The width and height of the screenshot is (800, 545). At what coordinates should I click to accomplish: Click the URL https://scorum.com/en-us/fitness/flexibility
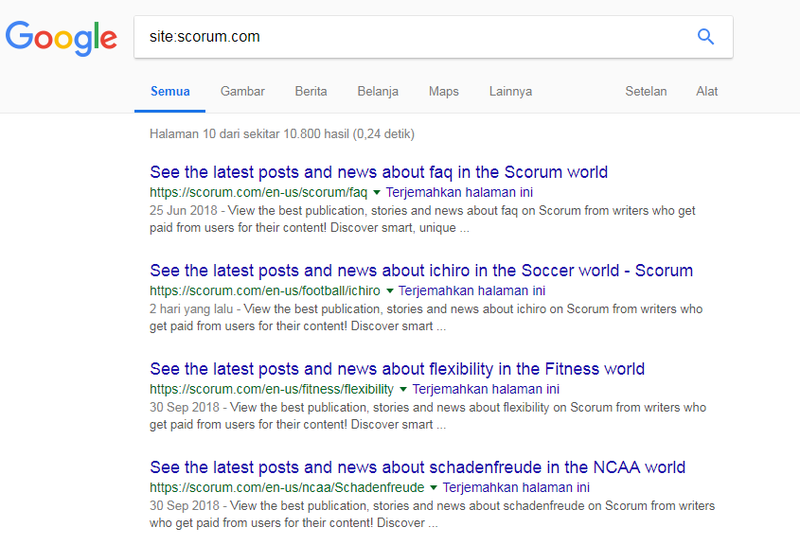(x=271, y=389)
